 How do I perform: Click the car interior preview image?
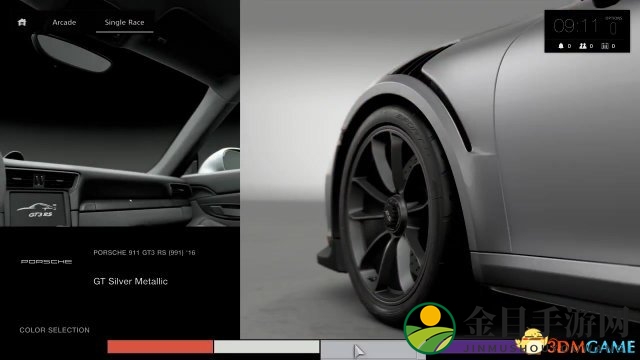click(120, 113)
